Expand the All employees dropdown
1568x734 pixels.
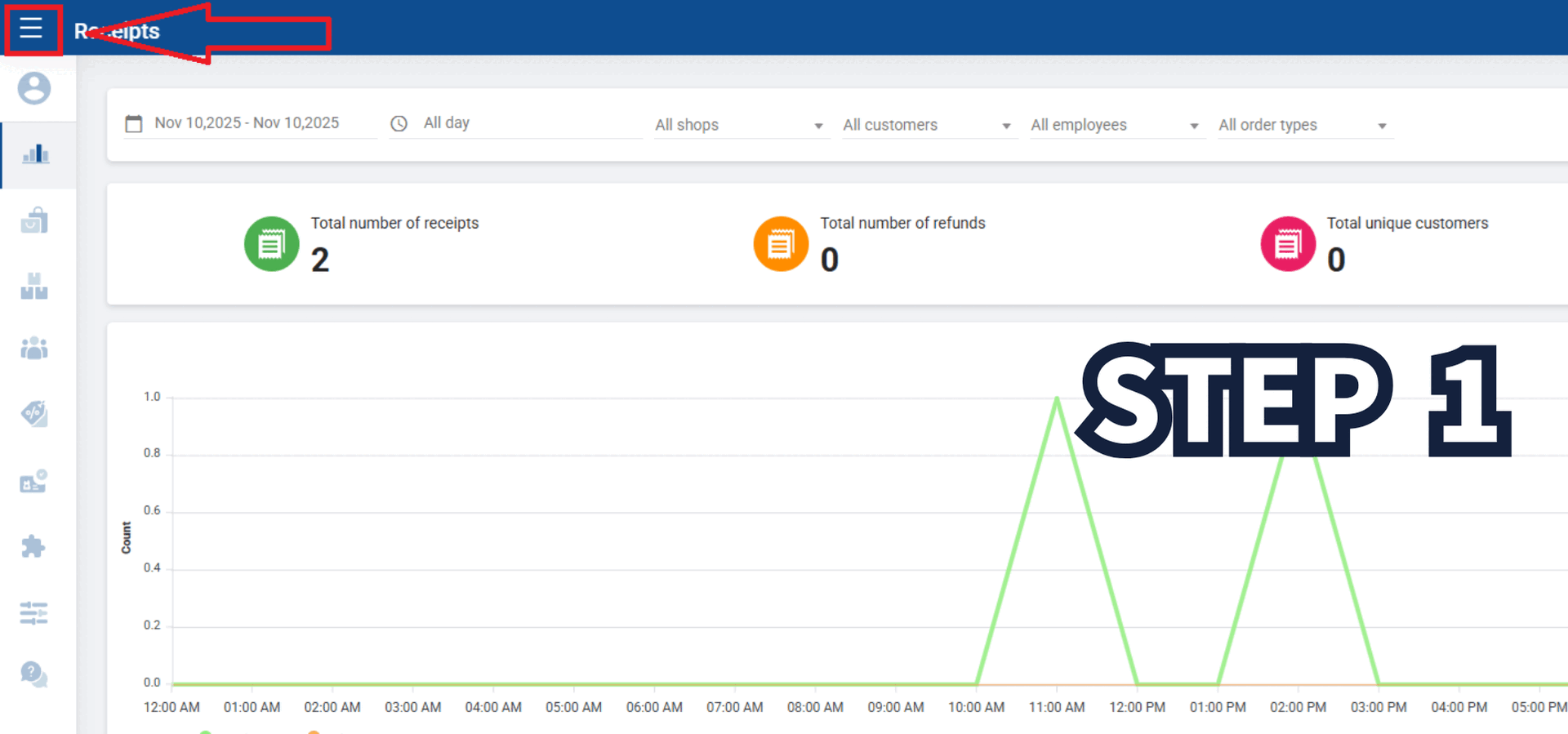point(1115,125)
